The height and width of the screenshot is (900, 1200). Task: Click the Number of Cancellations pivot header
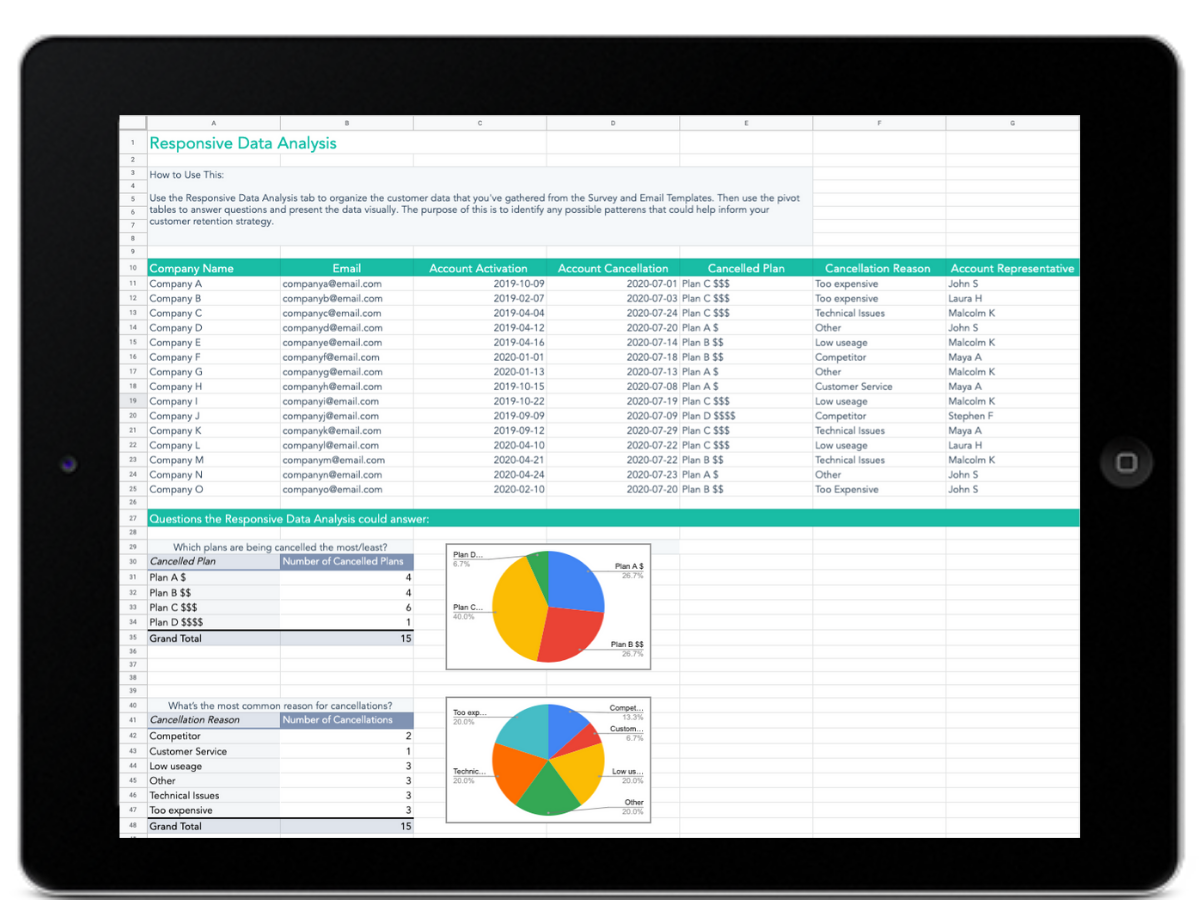(x=346, y=720)
